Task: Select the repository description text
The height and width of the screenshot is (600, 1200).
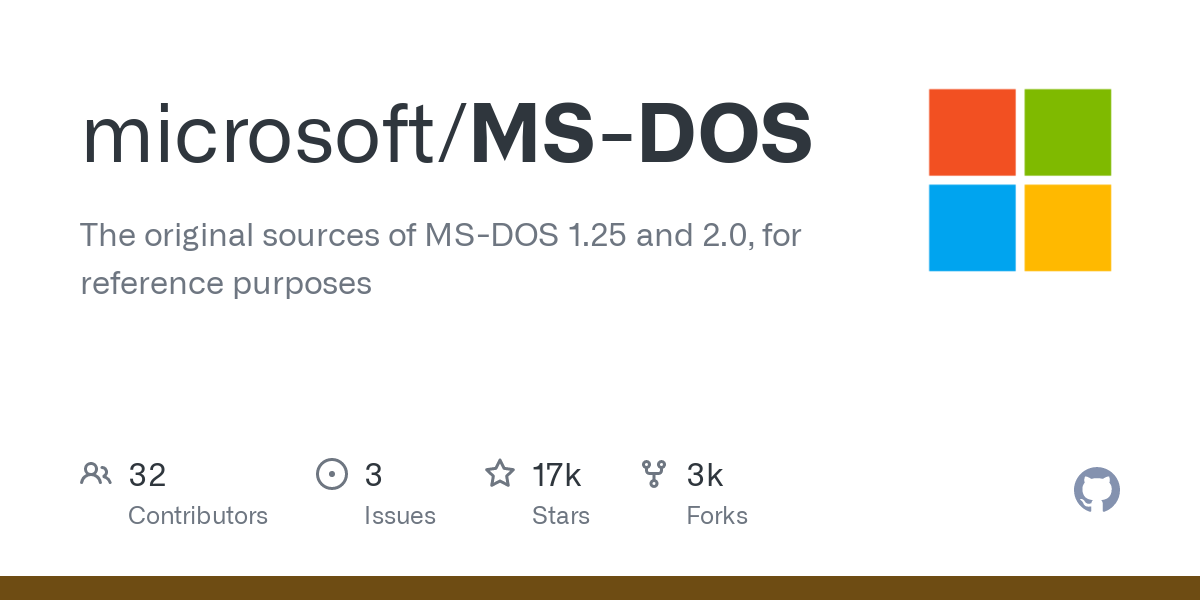Action: [441, 259]
